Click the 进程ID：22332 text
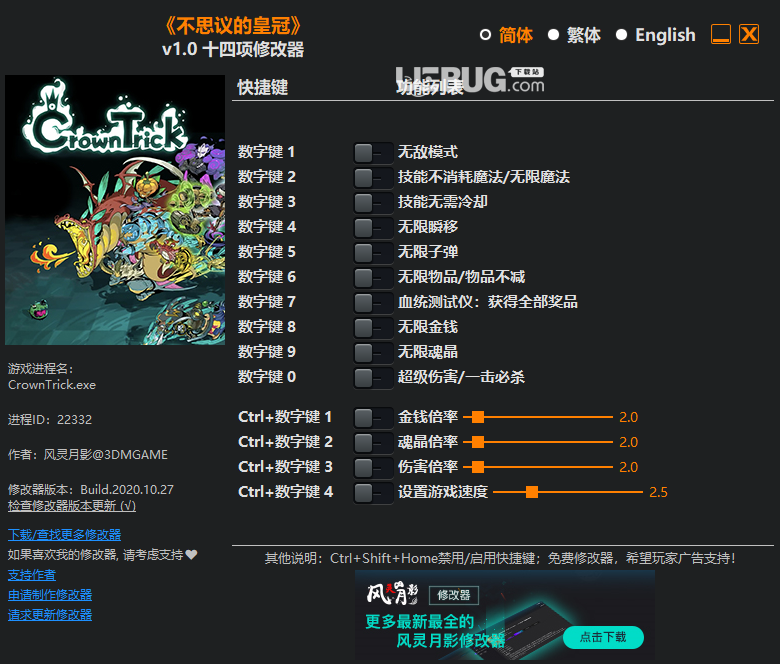This screenshot has height=664, width=780. pyautogui.click(x=50, y=420)
